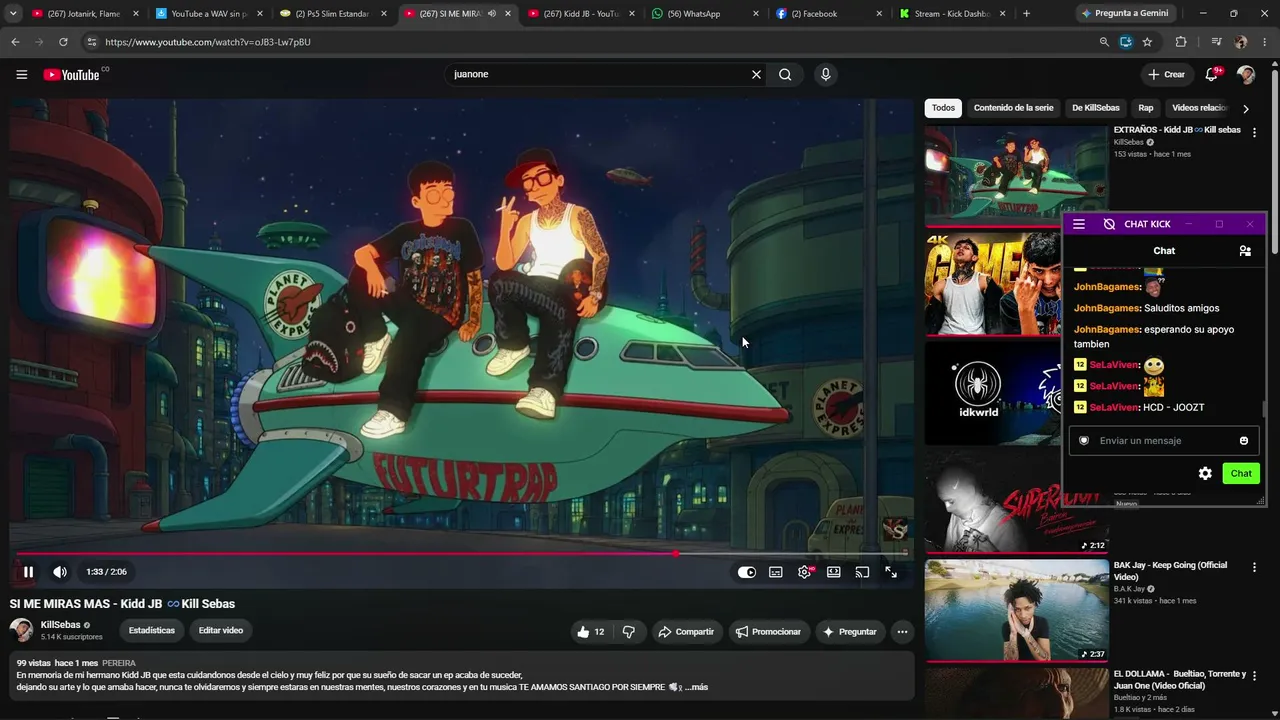Screen dimensions: 1280x720
Task: Open YouTube notifications bell
Action: (x=1212, y=74)
